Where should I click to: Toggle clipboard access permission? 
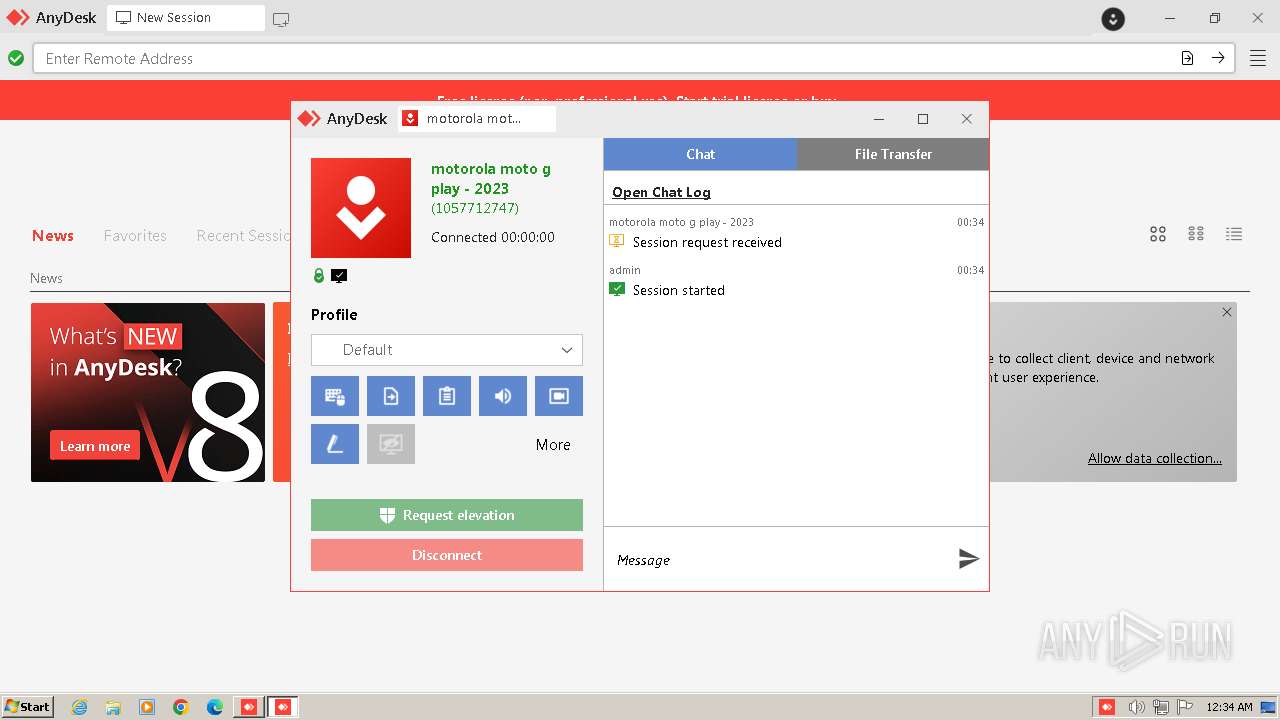pyautogui.click(x=447, y=396)
